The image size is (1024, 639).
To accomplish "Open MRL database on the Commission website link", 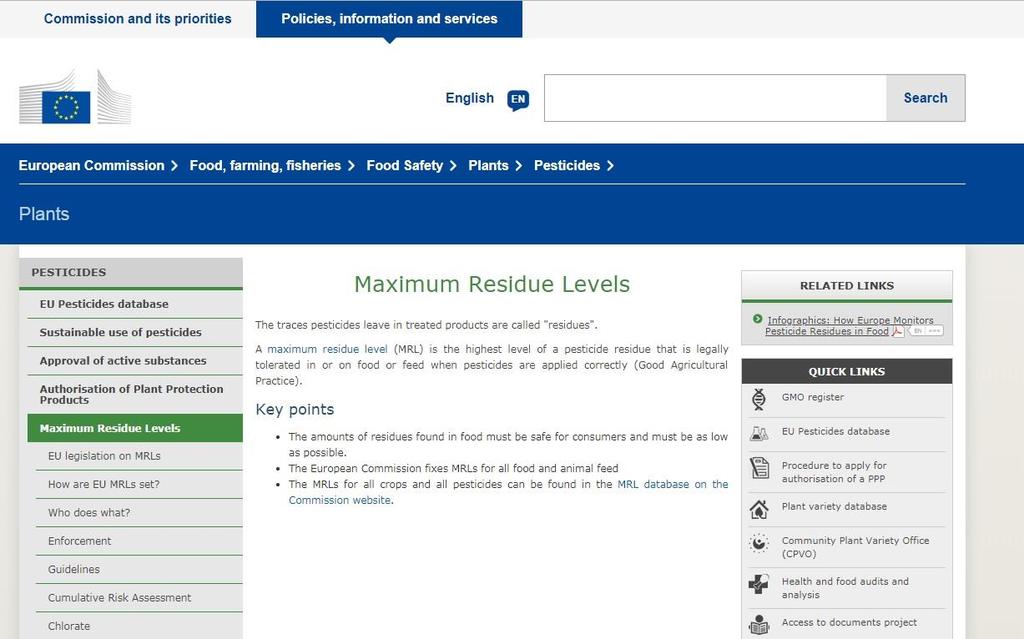I will pyautogui.click(x=508, y=492).
